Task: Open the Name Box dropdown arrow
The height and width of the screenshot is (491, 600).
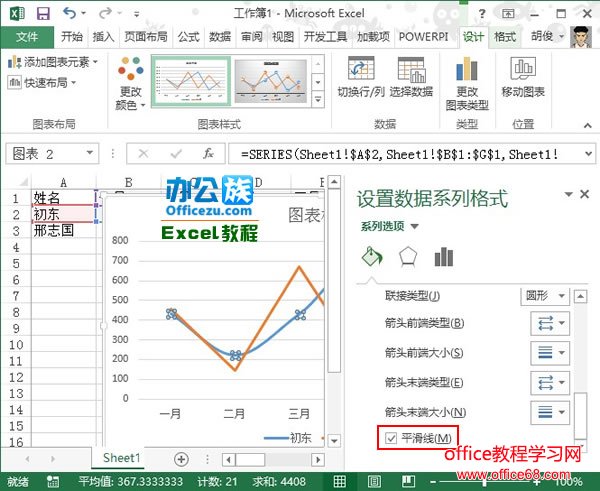Action: click(90, 153)
